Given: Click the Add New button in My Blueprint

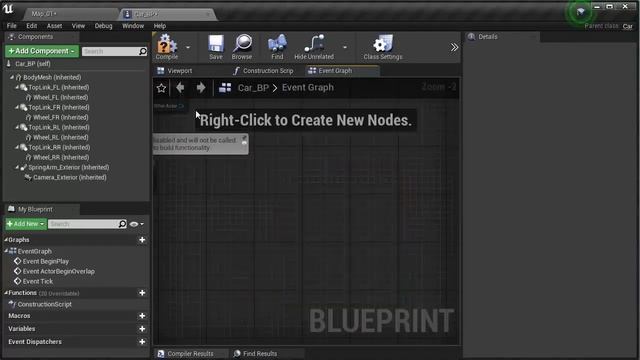Looking at the screenshot, I should tap(26, 224).
